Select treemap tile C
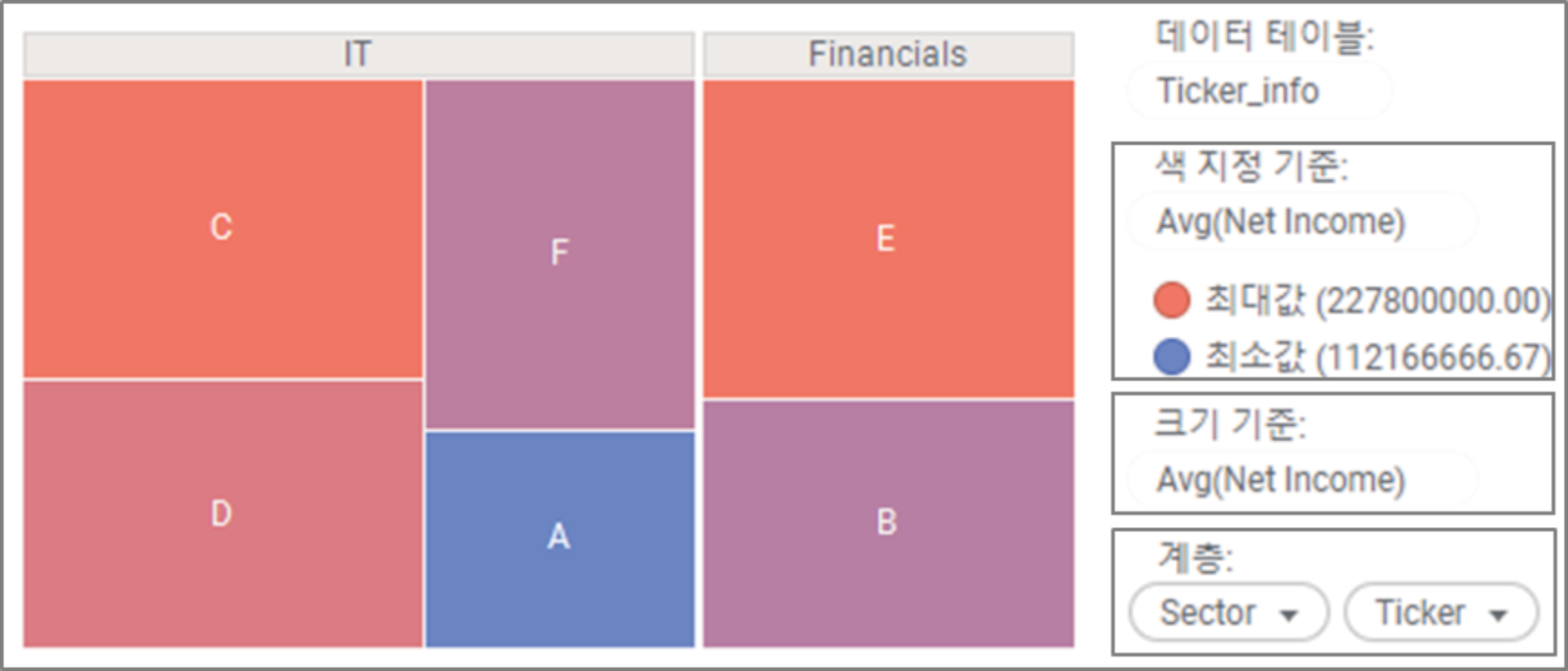This screenshot has width=1568, height=671. (222, 228)
